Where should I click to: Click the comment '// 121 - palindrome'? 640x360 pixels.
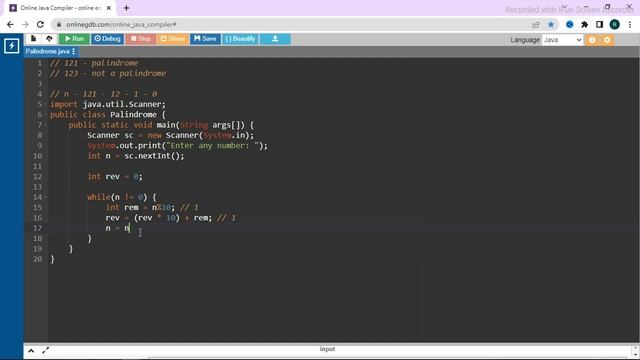pos(94,63)
